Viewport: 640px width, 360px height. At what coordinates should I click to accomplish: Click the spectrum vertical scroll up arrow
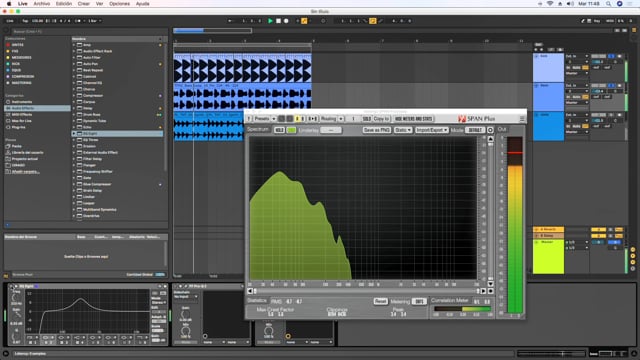point(490,139)
